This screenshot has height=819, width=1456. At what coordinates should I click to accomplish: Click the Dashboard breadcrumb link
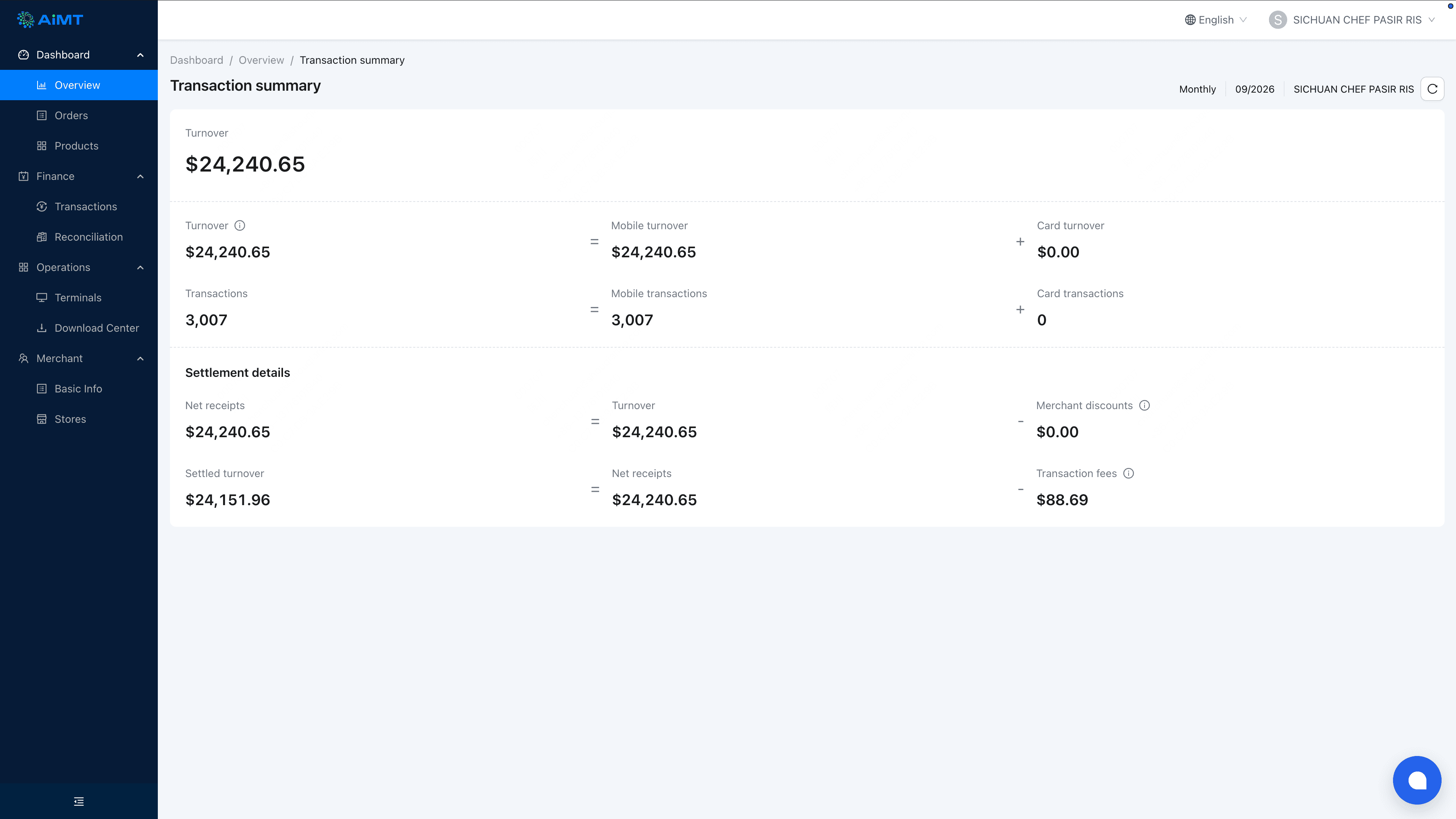(x=196, y=60)
